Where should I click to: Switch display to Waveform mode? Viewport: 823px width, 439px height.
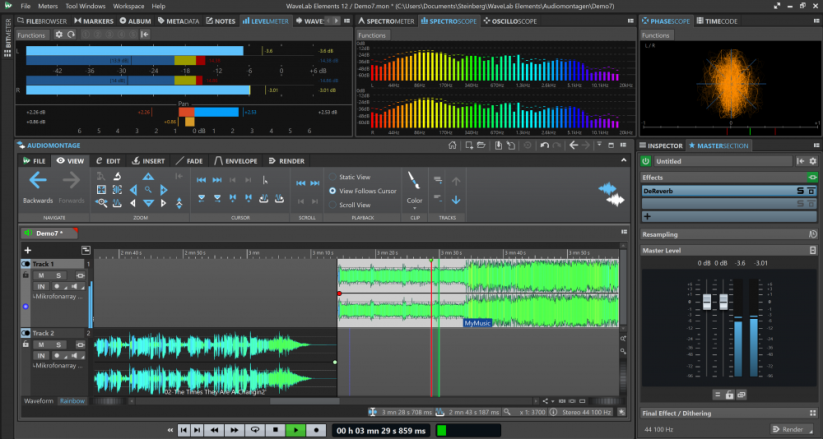click(38, 401)
